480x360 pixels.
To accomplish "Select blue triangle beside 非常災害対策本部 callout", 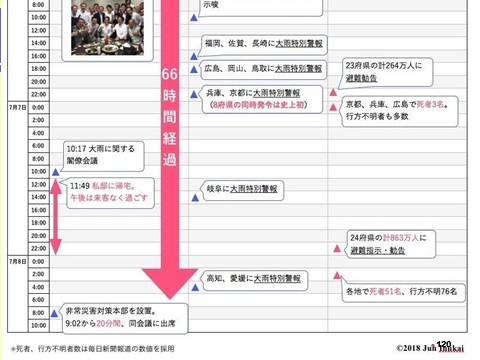I will coord(55,313).
